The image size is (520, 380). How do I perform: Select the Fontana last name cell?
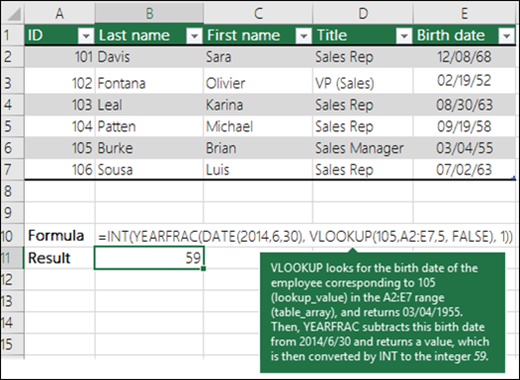149,81
